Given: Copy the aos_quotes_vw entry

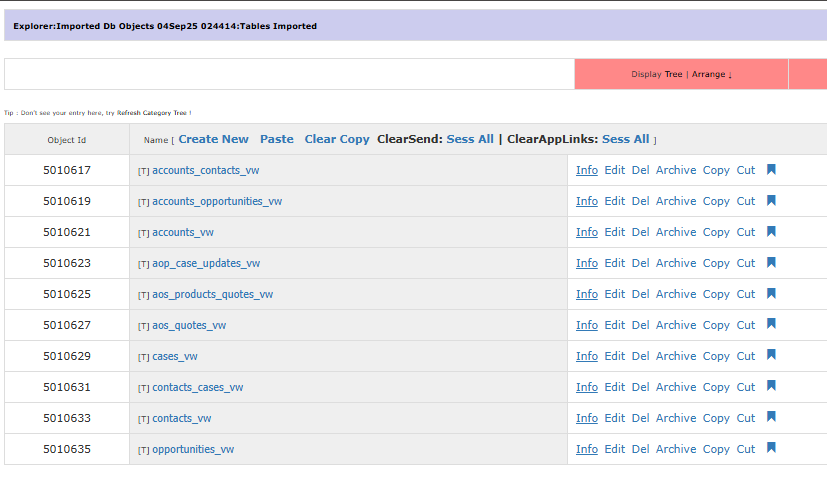Looking at the screenshot, I should point(716,325).
